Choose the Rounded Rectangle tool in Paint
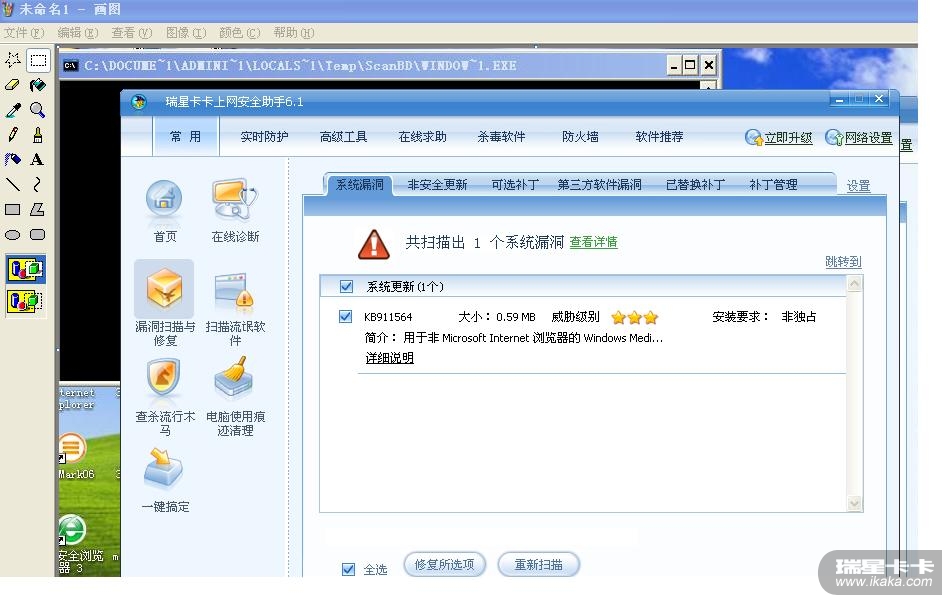952x602 pixels. click(38, 235)
